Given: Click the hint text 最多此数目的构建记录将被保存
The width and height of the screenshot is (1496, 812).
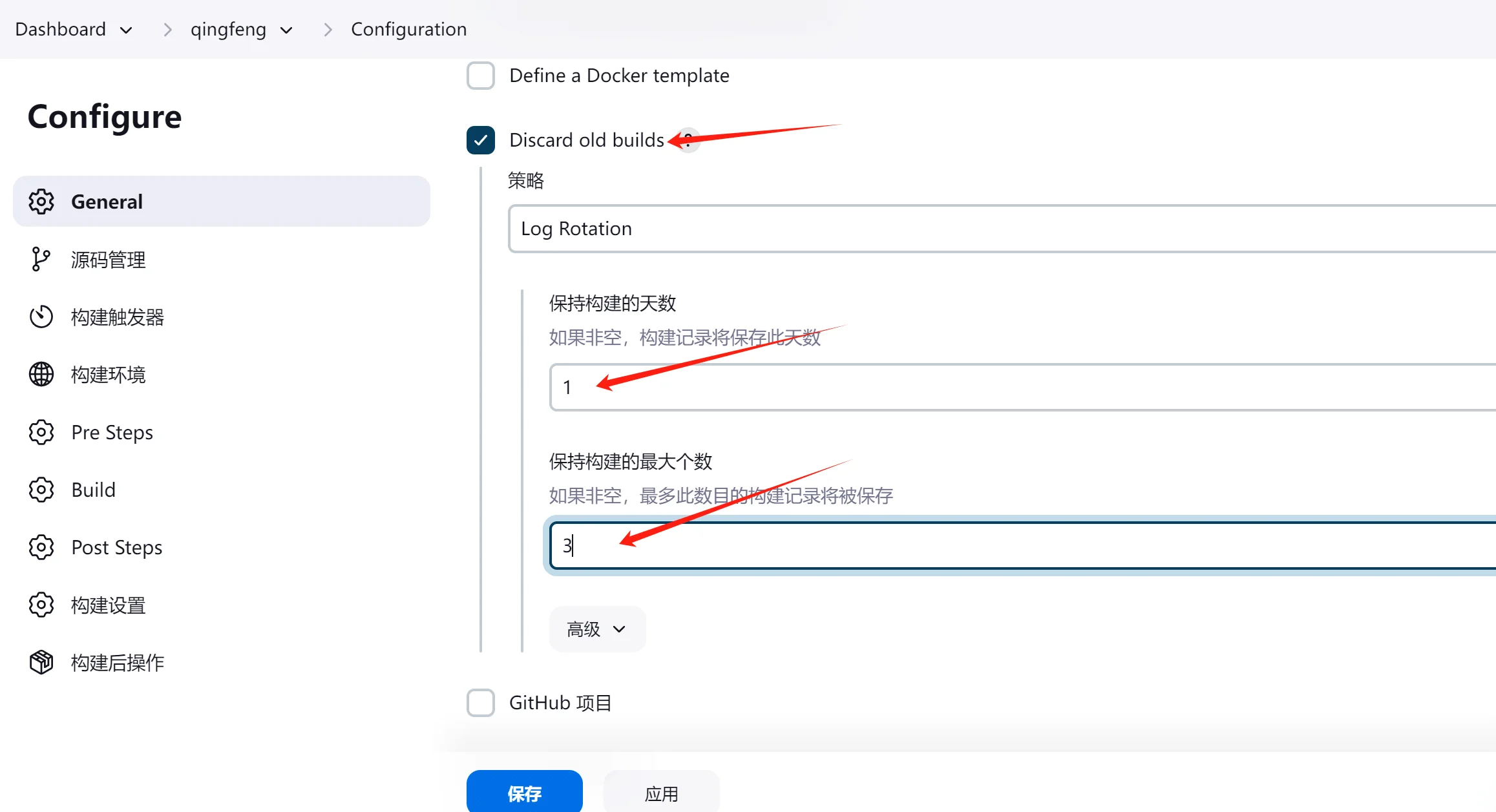Looking at the screenshot, I should click(766, 495).
